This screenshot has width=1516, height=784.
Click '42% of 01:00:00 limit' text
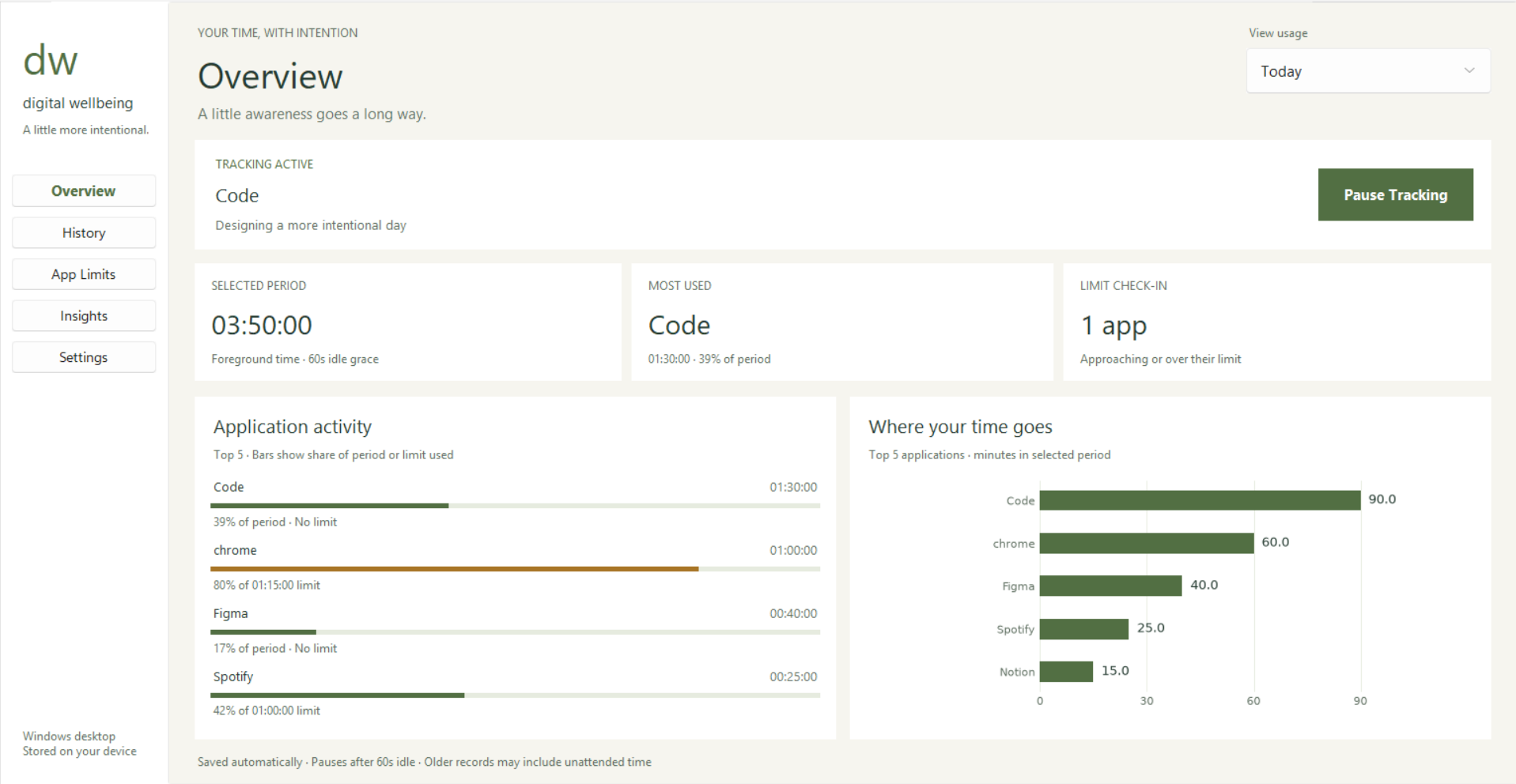(267, 710)
